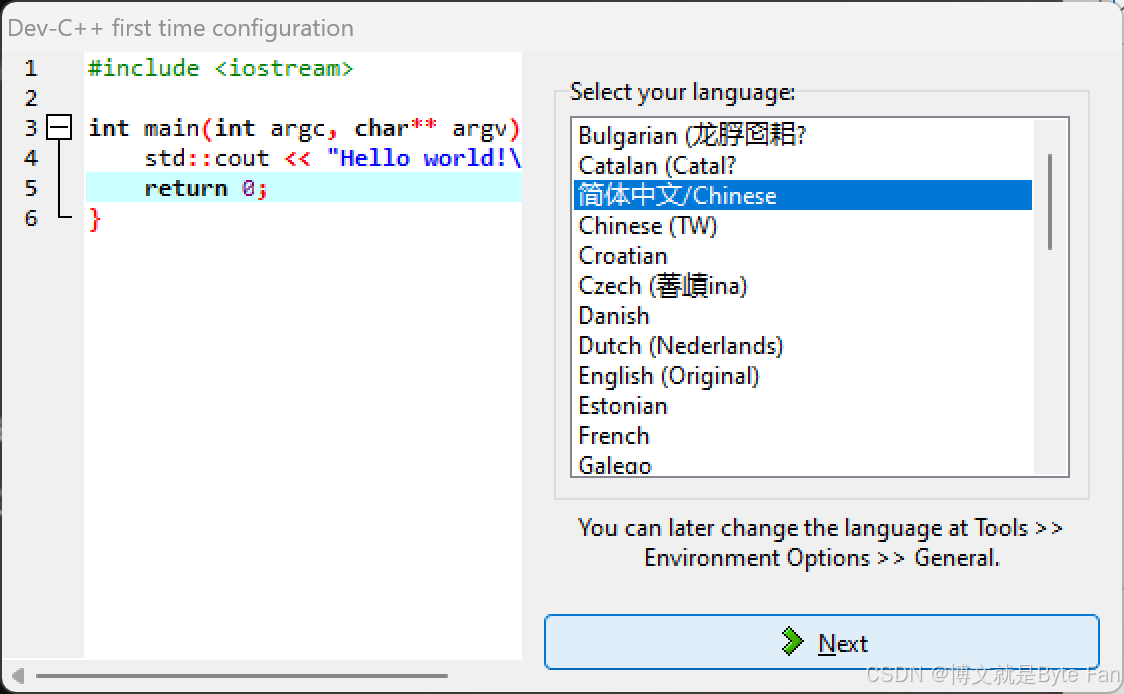
Task: Click the int main code line
Action: click(x=304, y=128)
